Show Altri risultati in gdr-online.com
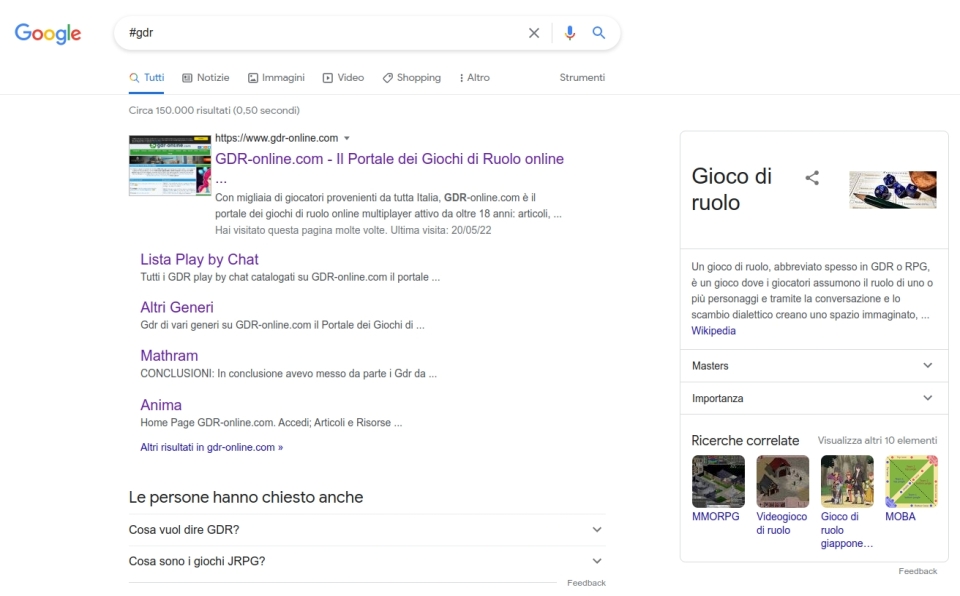960x596 pixels. (x=212, y=447)
